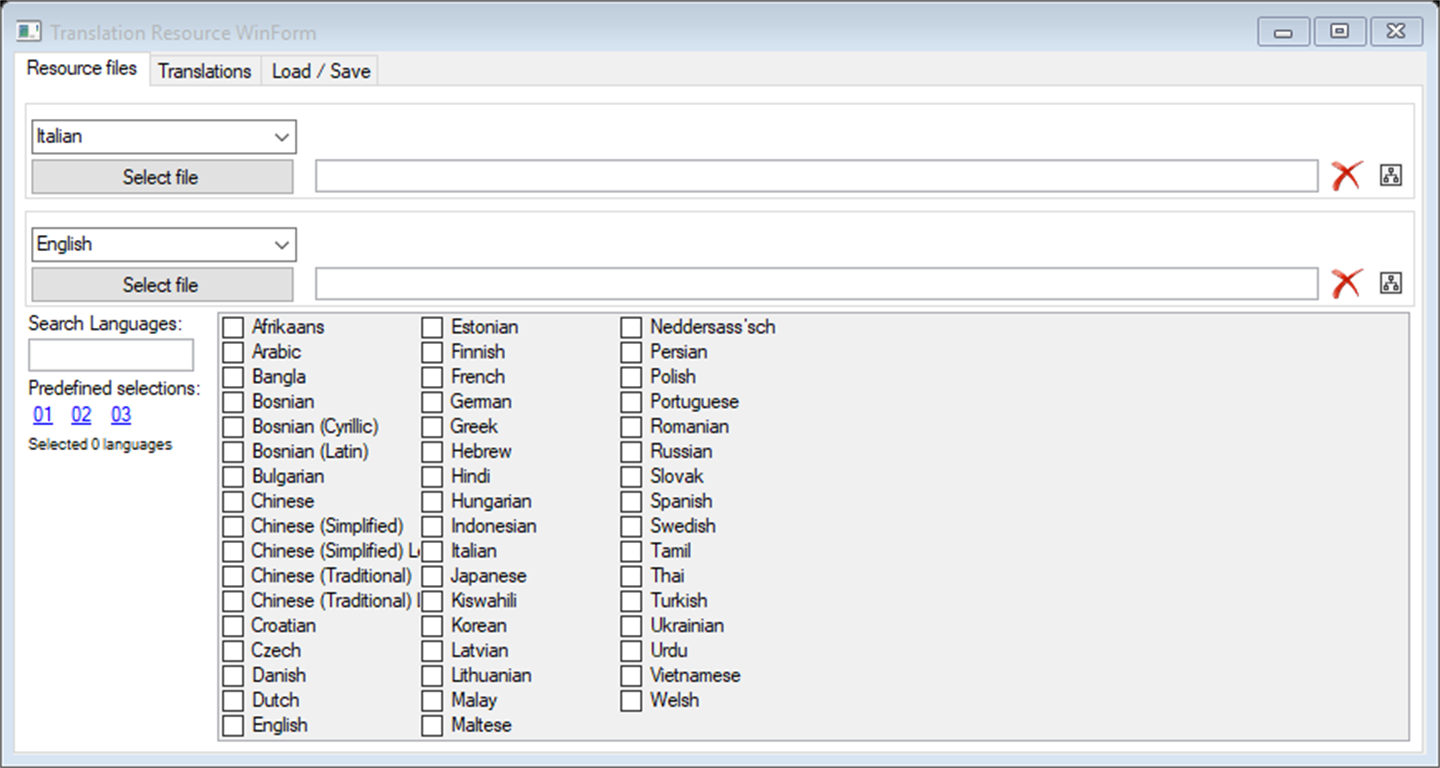Click the red X beside the Italian file path
1440x768 pixels.
(x=1347, y=176)
